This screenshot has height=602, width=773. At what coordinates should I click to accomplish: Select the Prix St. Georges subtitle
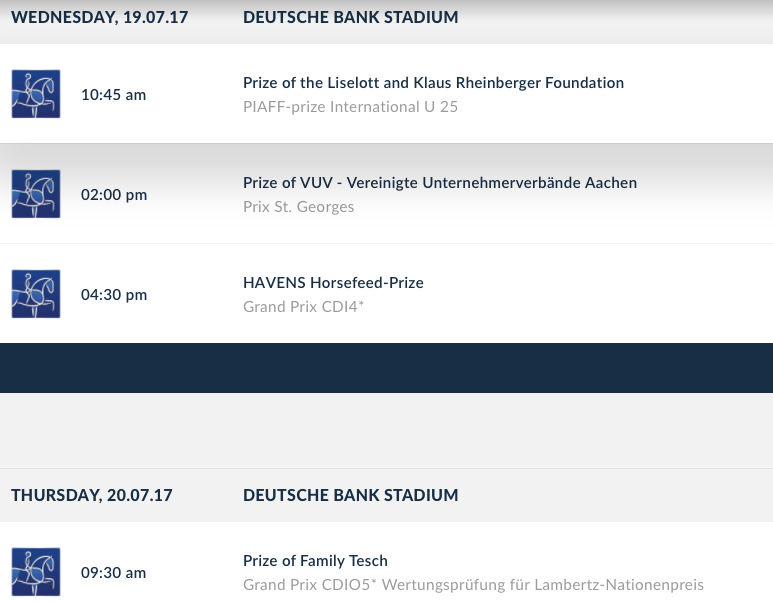pos(298,207)
